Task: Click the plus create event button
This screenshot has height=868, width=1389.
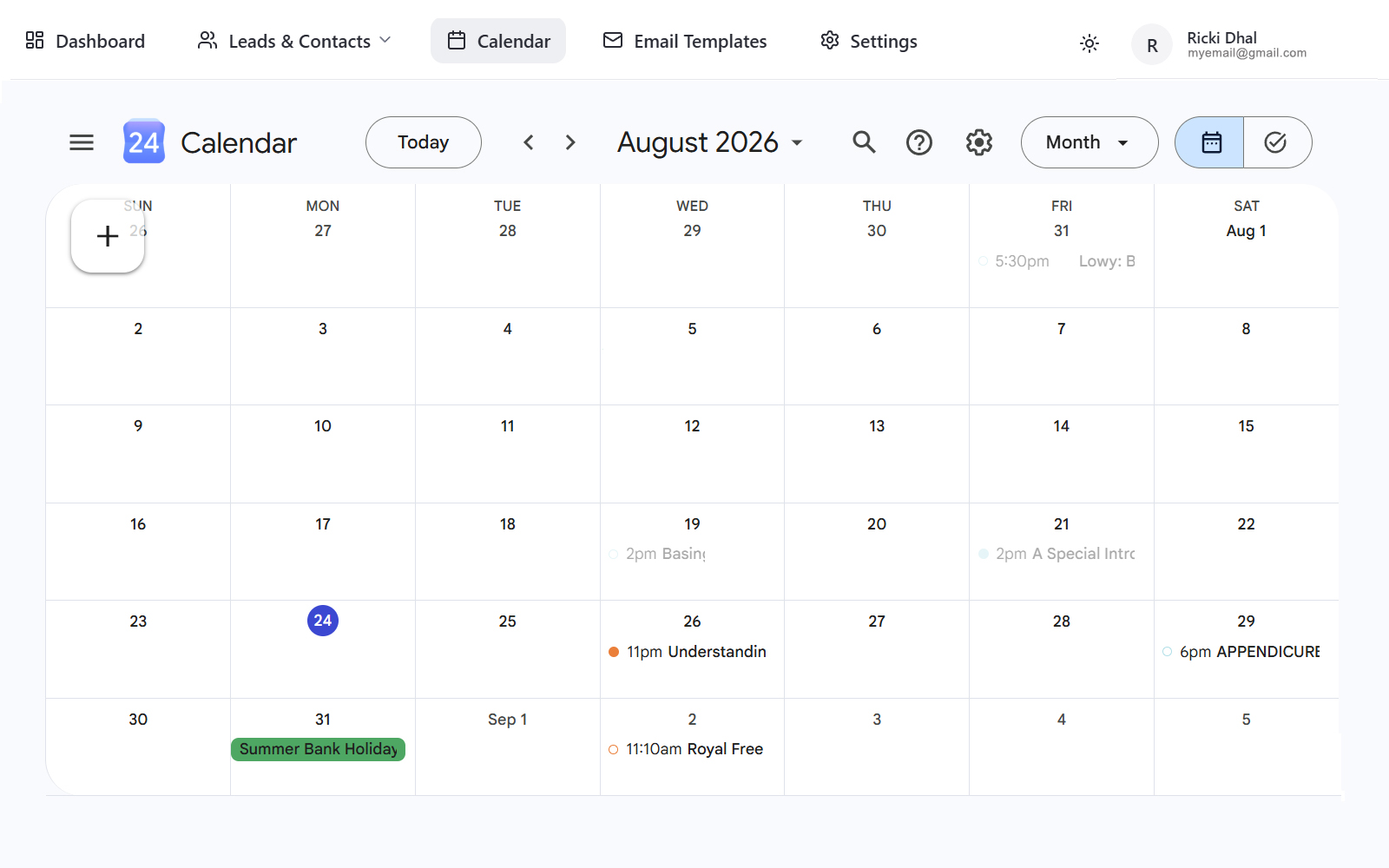Action: click(x=108, y=236)
